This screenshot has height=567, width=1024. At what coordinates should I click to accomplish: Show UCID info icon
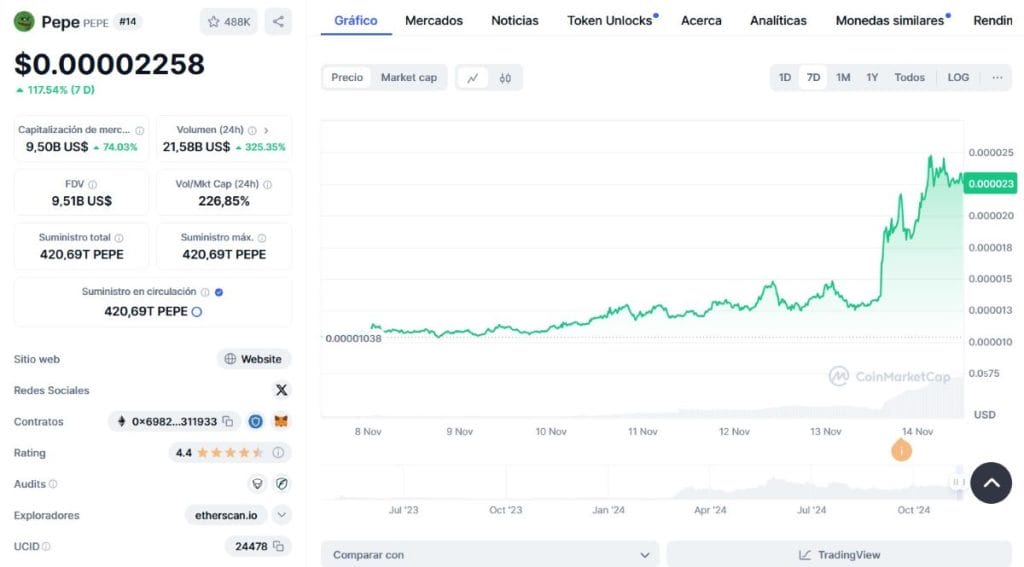click(x=46, y=547)
